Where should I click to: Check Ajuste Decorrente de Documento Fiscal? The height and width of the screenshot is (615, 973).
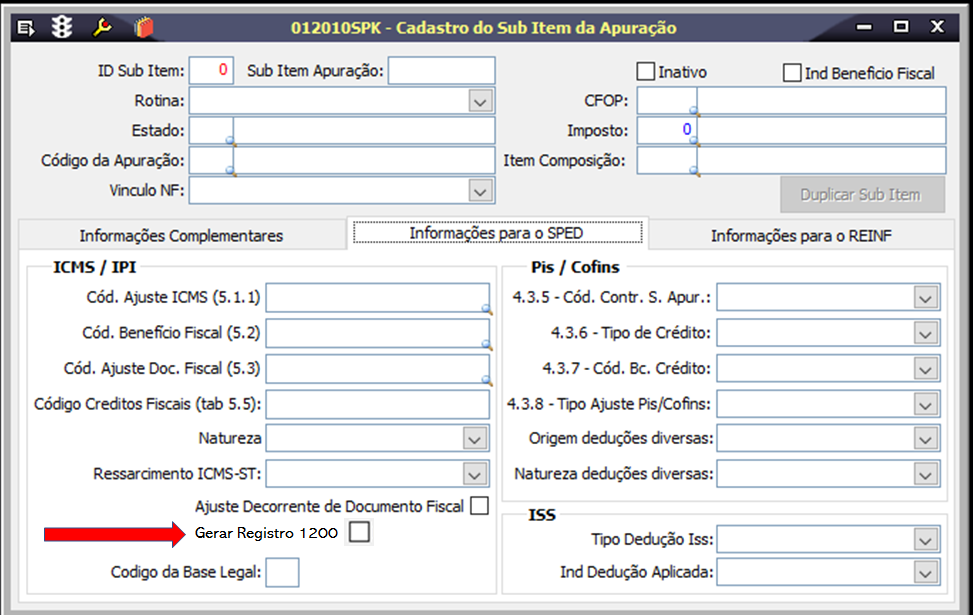(479, 506)
